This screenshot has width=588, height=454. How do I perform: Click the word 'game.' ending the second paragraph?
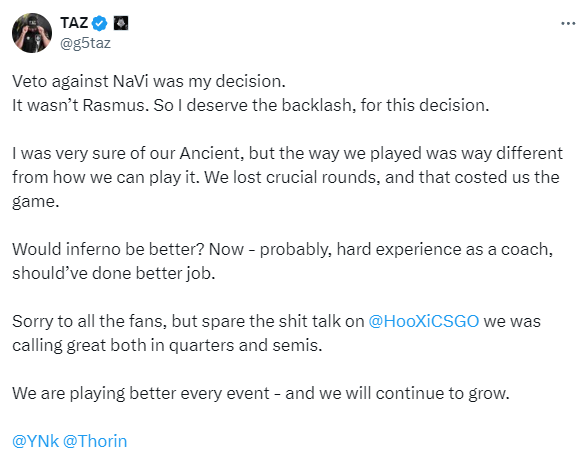(36, 202)
